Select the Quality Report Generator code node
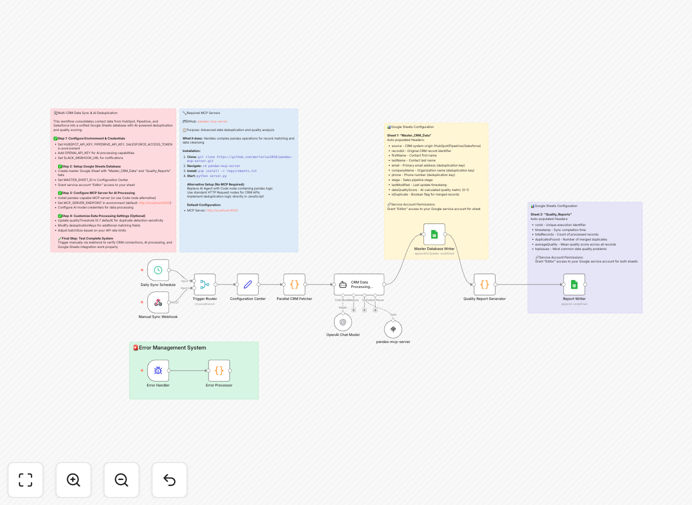 point(484,284)
